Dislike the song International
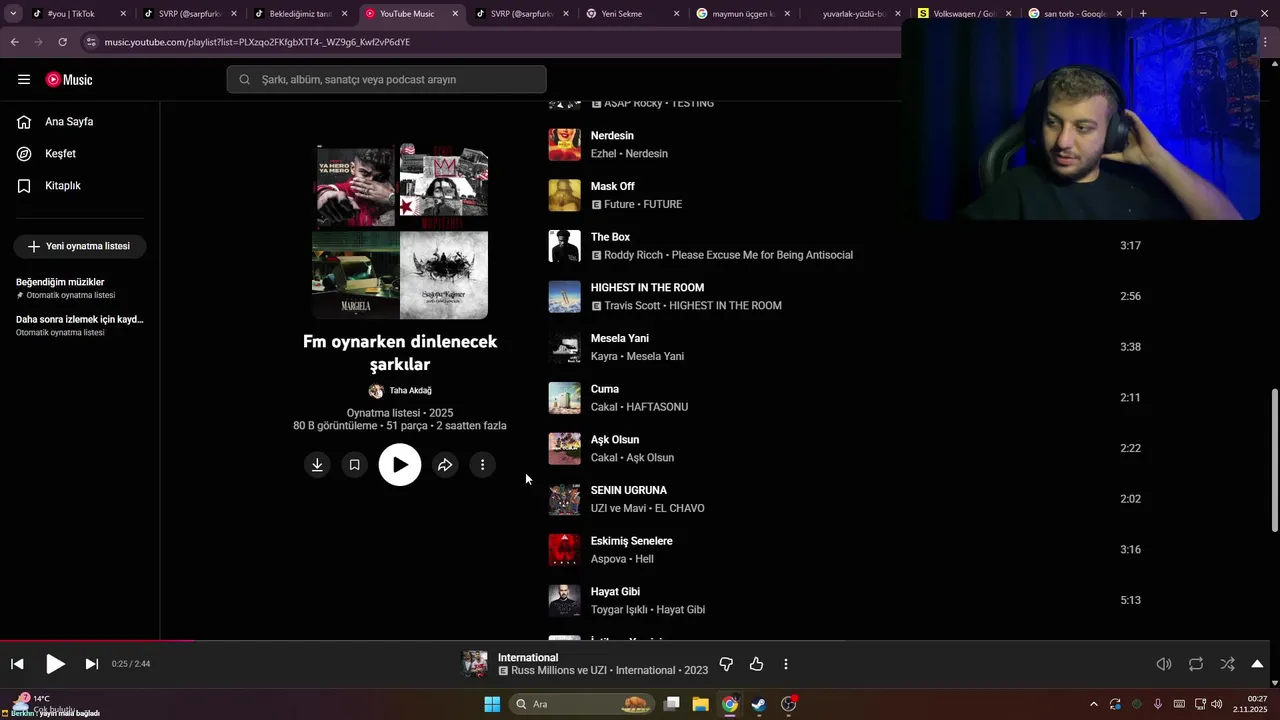The image size is (1280, 720). [x=727, y=664]
